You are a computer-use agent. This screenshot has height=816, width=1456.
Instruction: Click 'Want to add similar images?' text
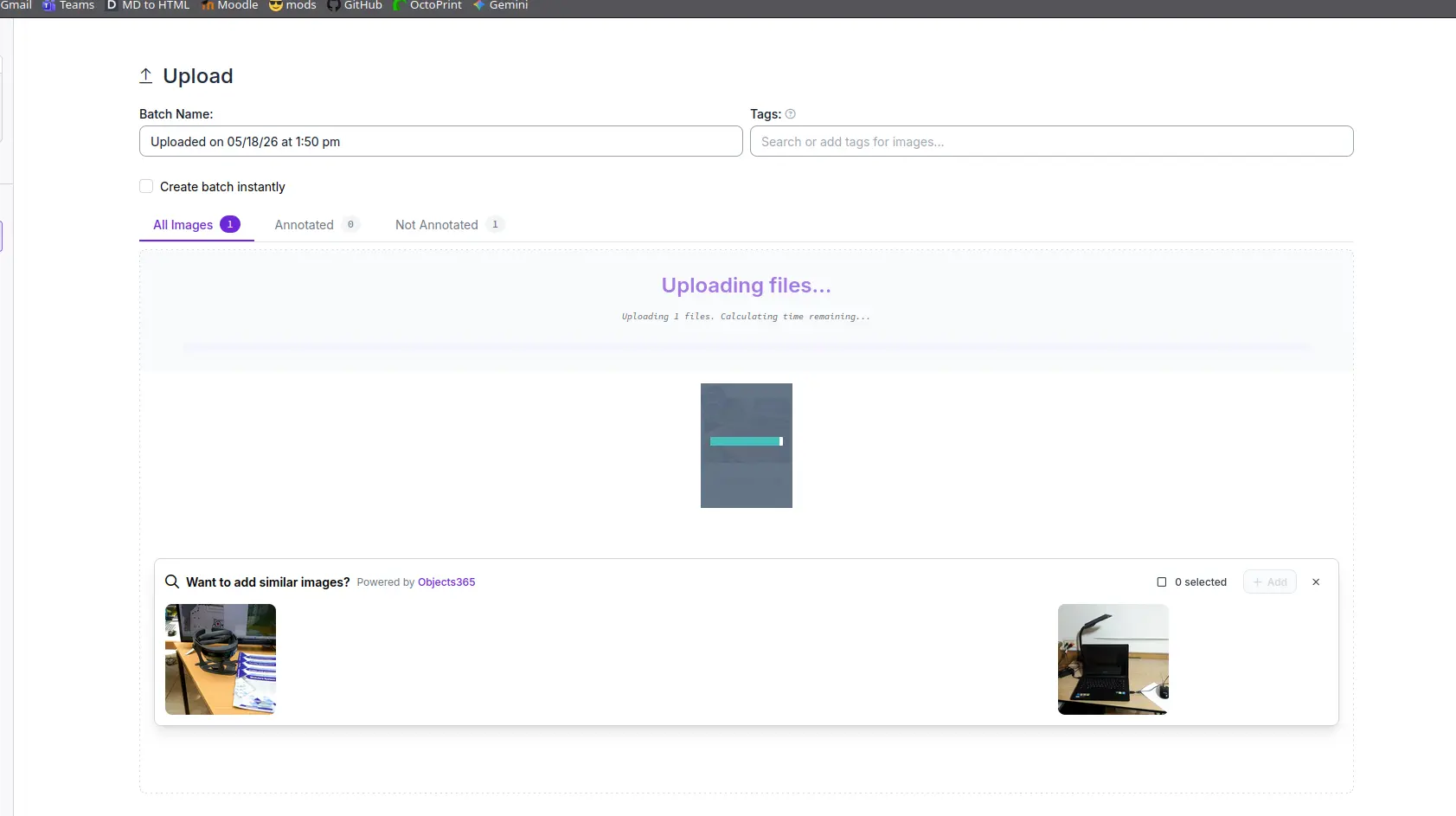[x=267, y=582]
